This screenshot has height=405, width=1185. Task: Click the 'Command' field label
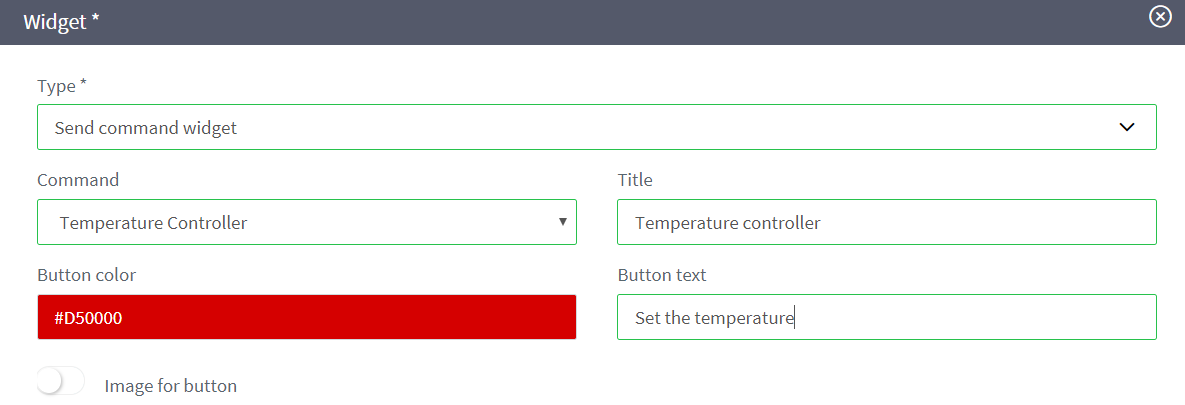point(78,180)
